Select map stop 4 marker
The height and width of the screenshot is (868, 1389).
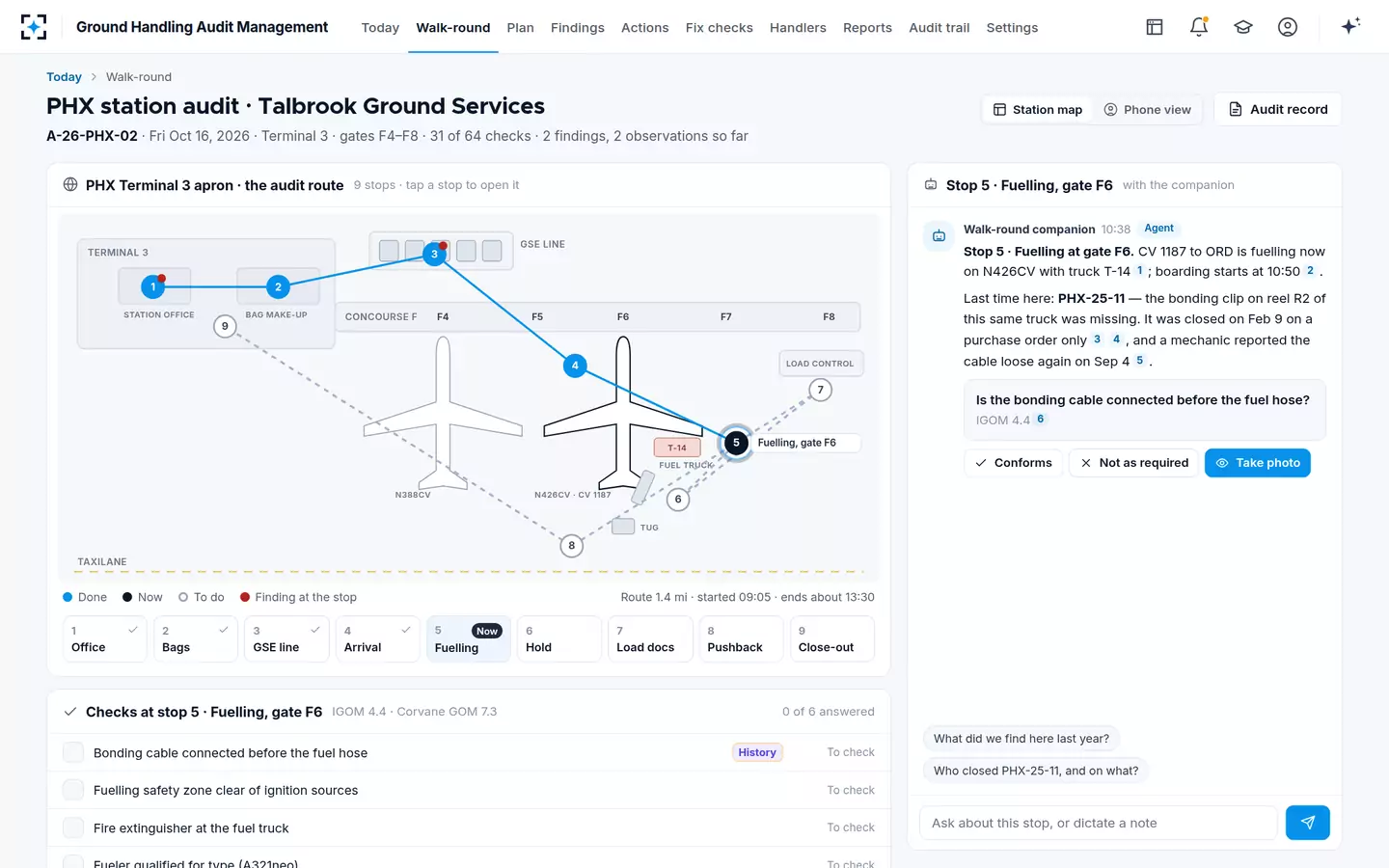[x=575, y=366]
